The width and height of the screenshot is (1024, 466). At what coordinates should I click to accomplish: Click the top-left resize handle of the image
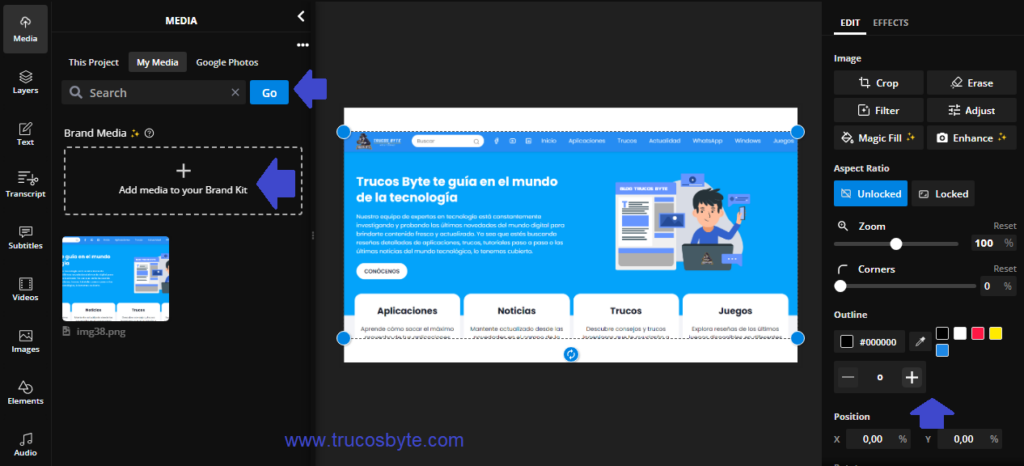click(344, 132)
